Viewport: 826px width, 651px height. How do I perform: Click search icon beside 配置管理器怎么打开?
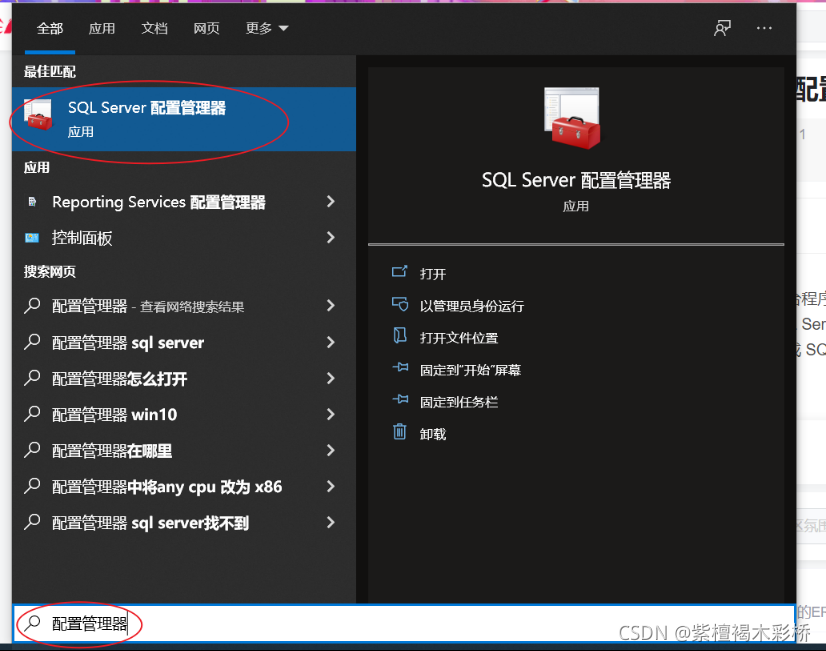click(32, 378)
